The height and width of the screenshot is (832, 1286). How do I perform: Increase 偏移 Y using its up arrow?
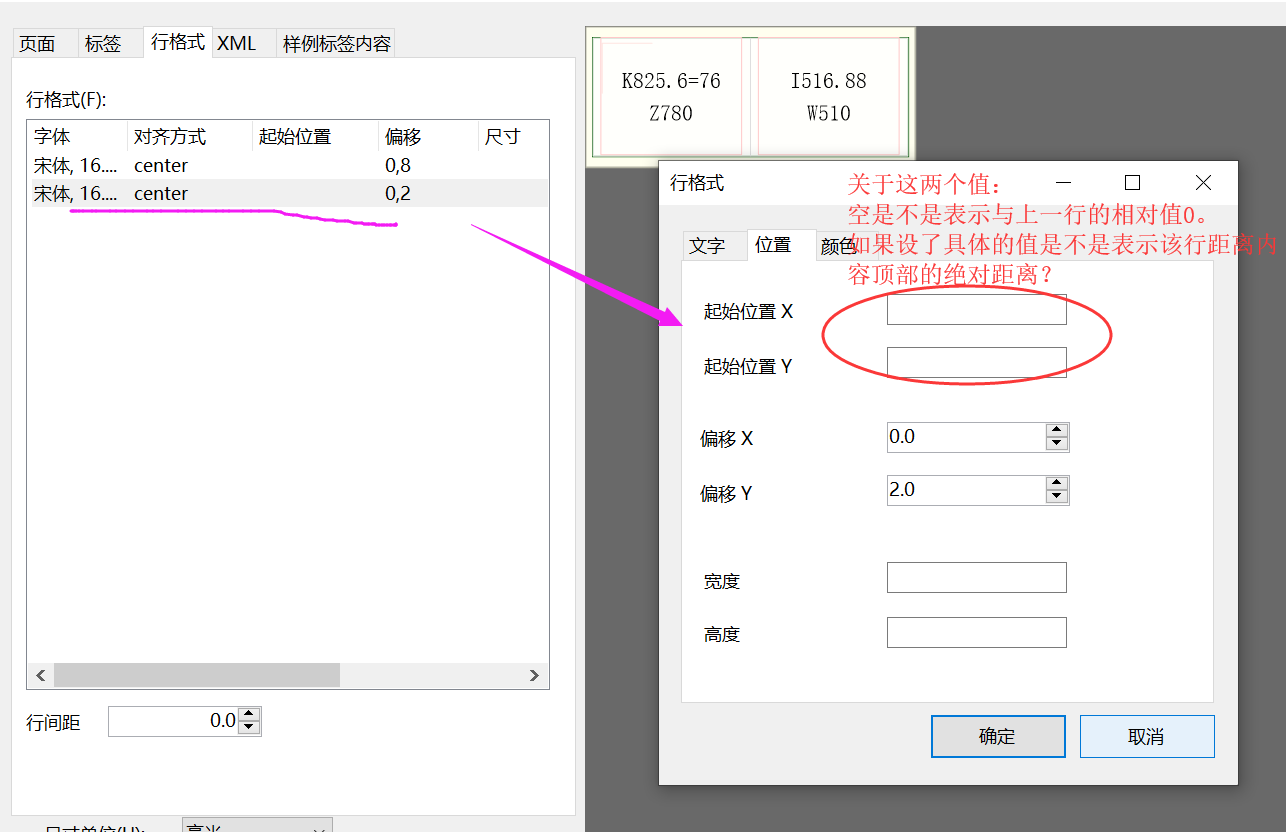tap(1059, 483)
